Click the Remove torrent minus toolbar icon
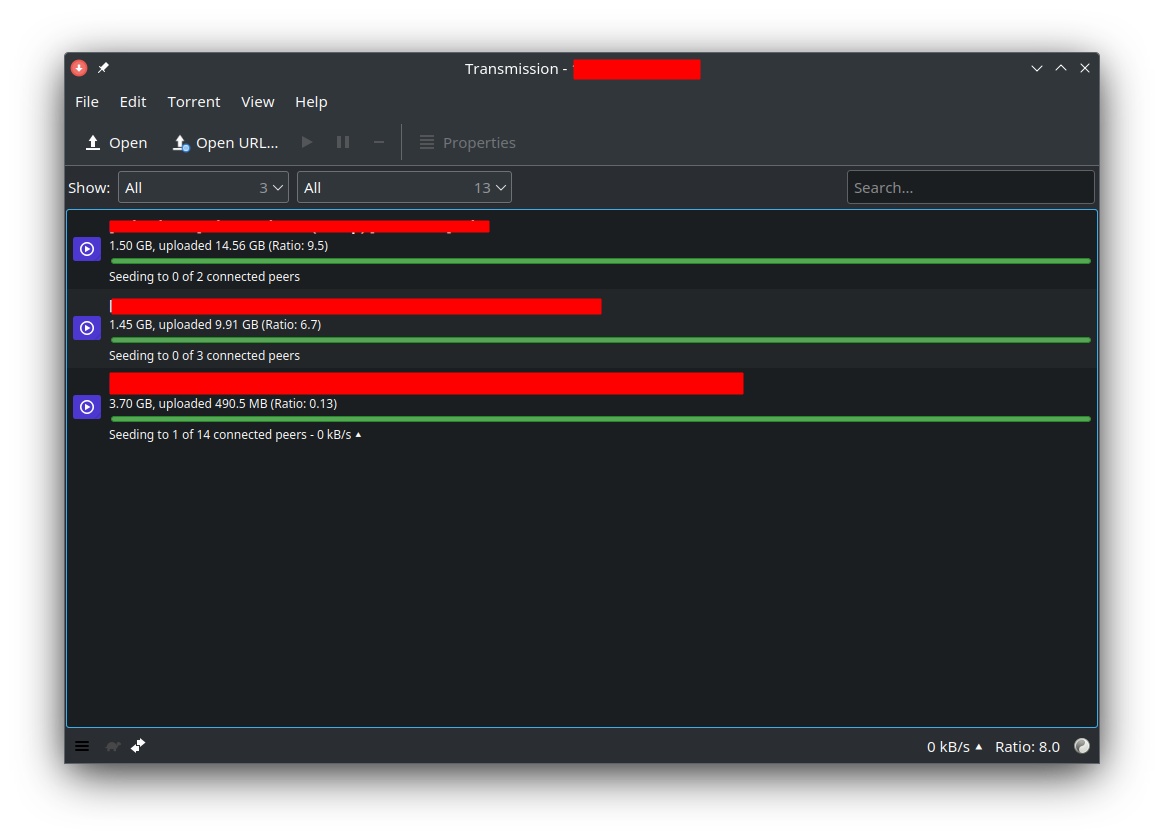This screenshot has width=1164, height=840. [378, 142]
